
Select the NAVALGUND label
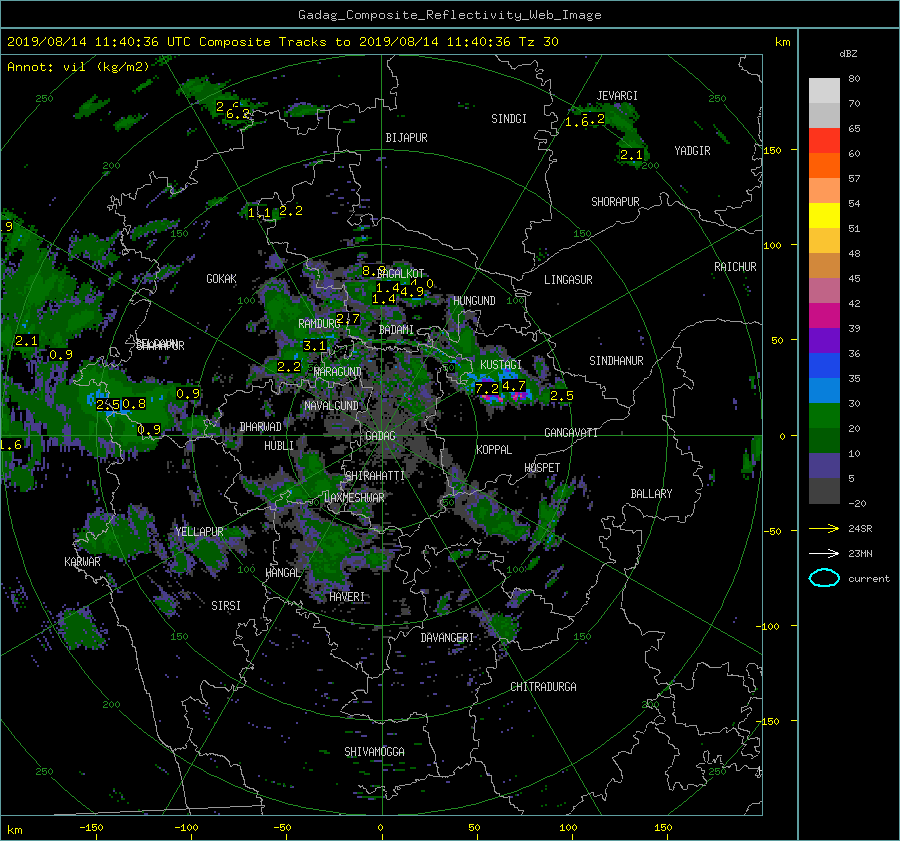[x=331, y=406]
